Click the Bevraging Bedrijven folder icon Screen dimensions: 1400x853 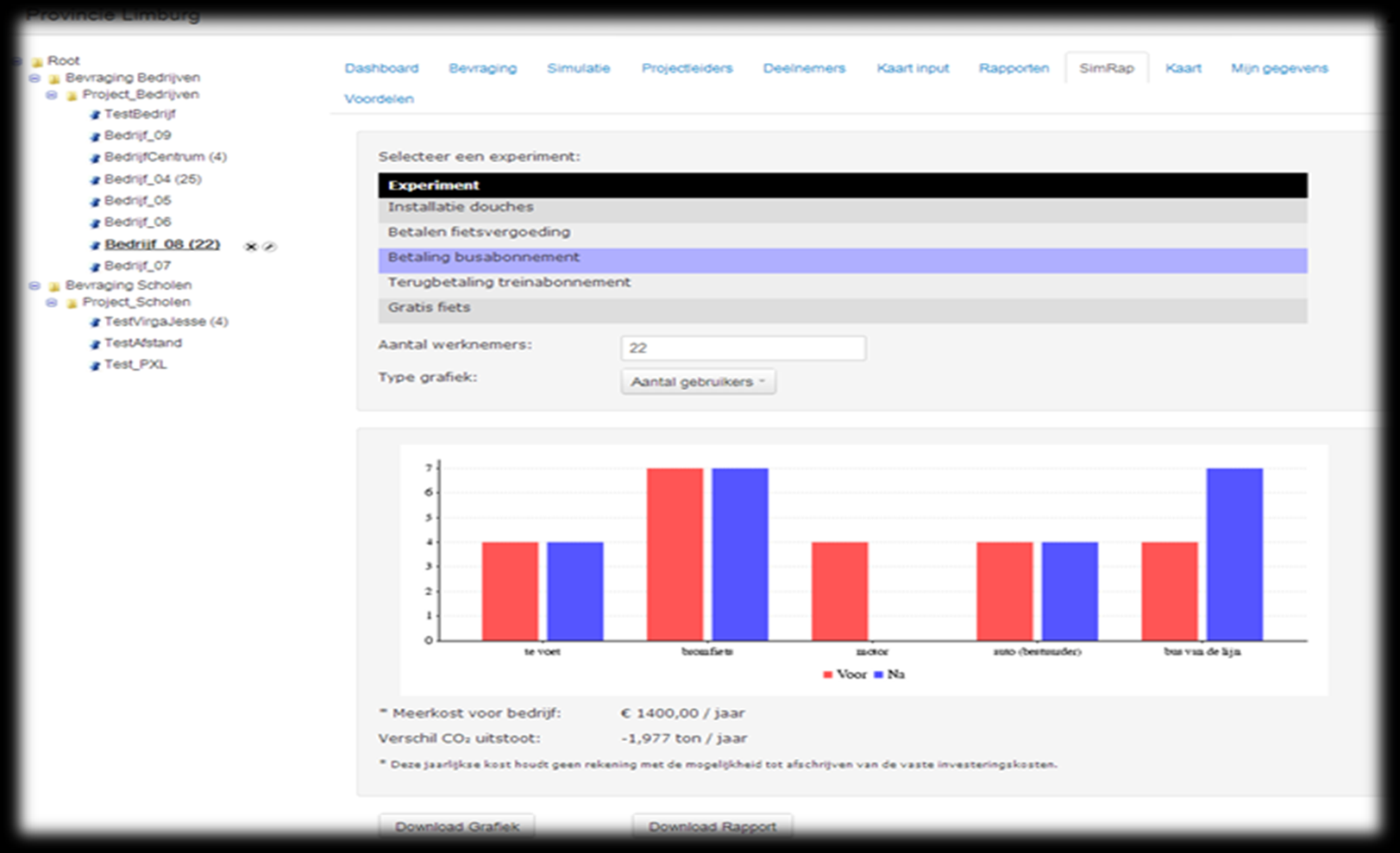54,78
